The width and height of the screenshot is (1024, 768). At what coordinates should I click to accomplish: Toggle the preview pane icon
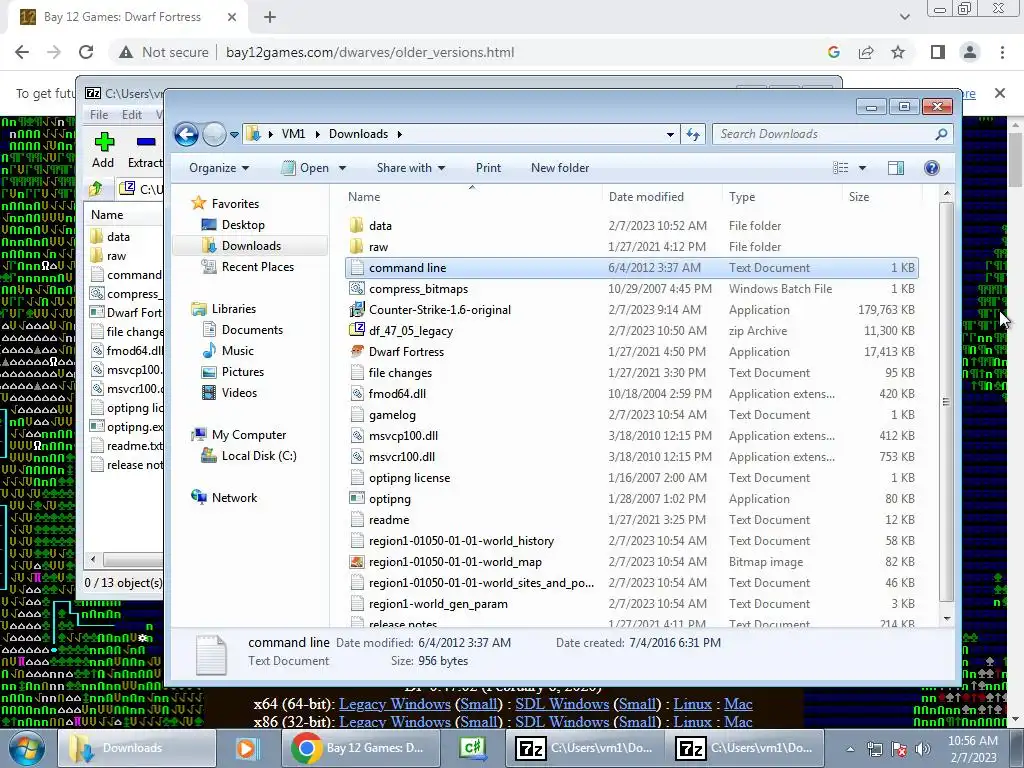[896, 168]
